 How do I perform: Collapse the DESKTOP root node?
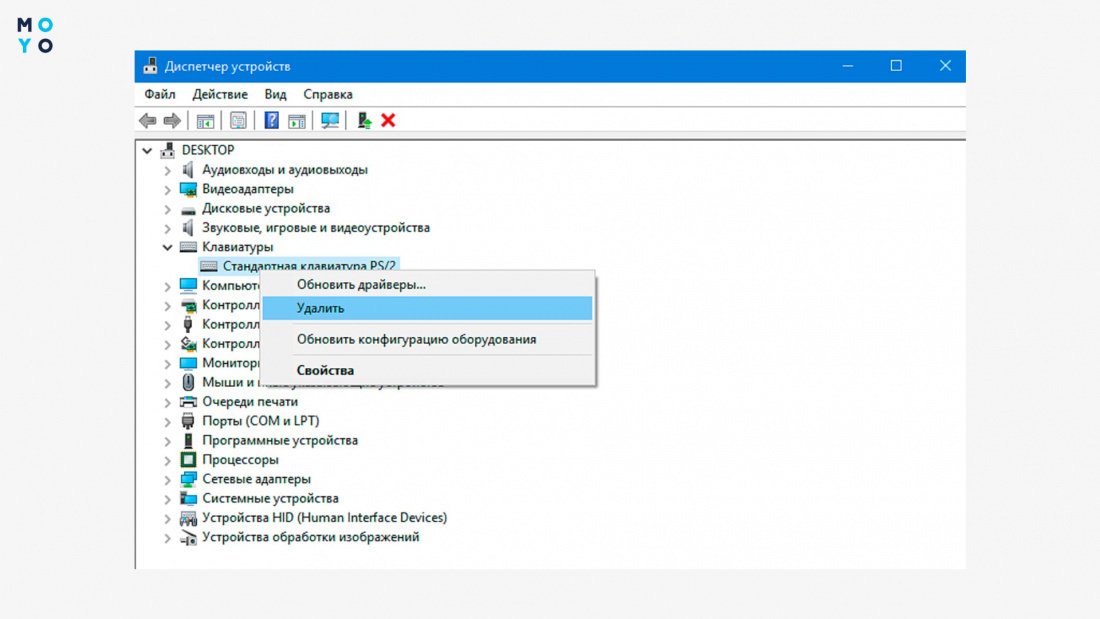click(147, 150)
